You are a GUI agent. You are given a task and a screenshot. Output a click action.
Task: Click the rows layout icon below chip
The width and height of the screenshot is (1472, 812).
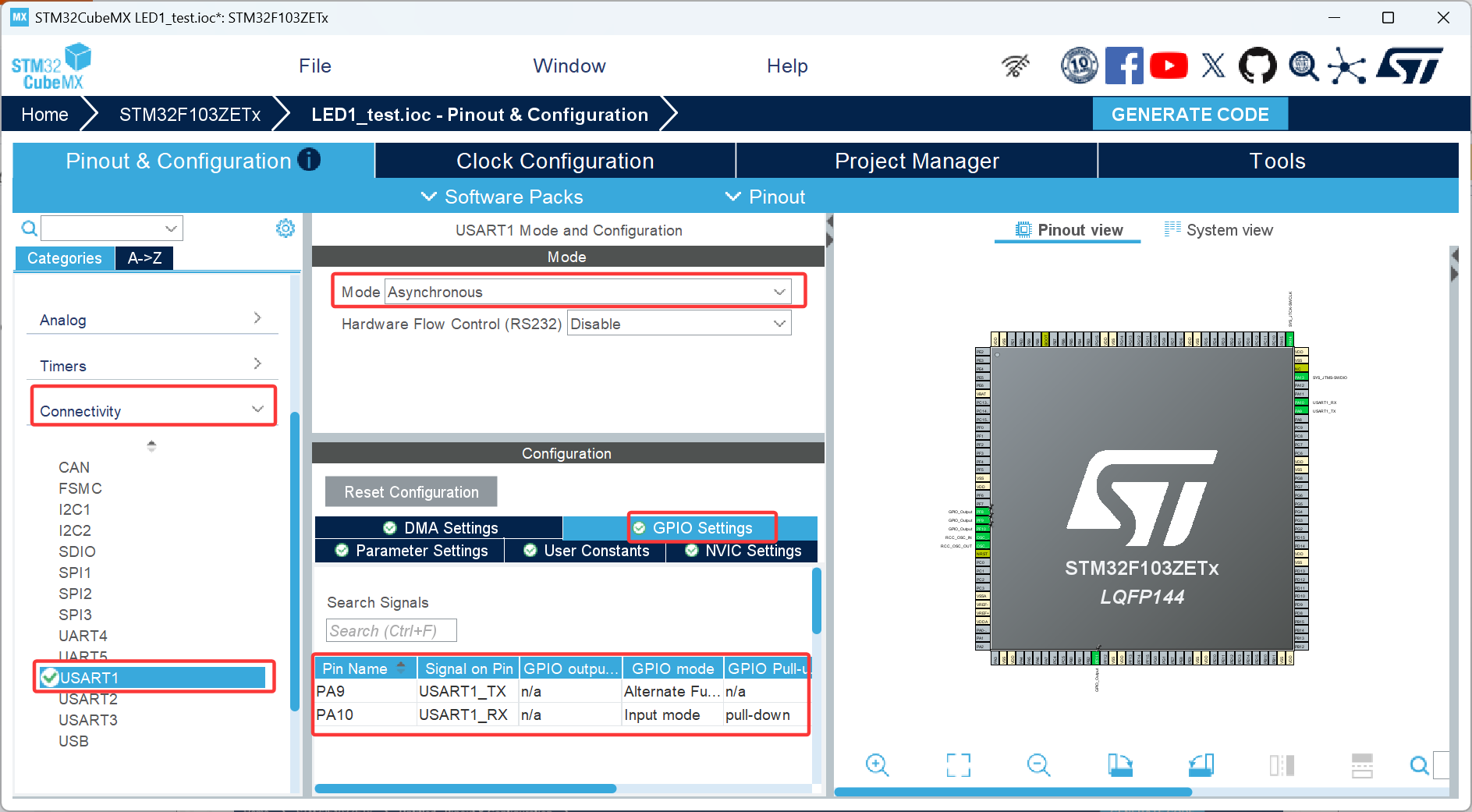(x=1362, y=765)
